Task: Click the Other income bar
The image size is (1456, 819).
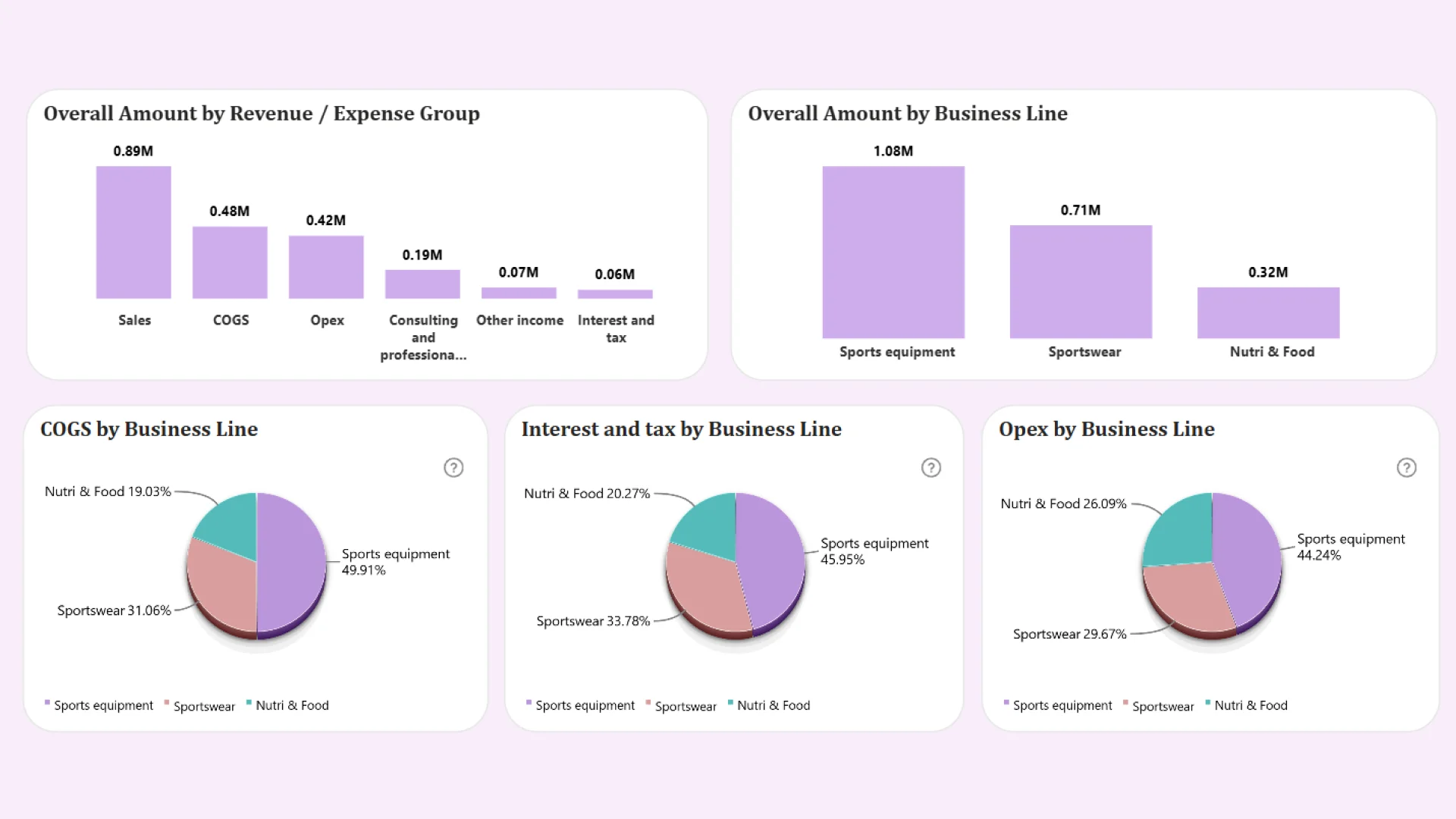Action: tap(519, 293)
